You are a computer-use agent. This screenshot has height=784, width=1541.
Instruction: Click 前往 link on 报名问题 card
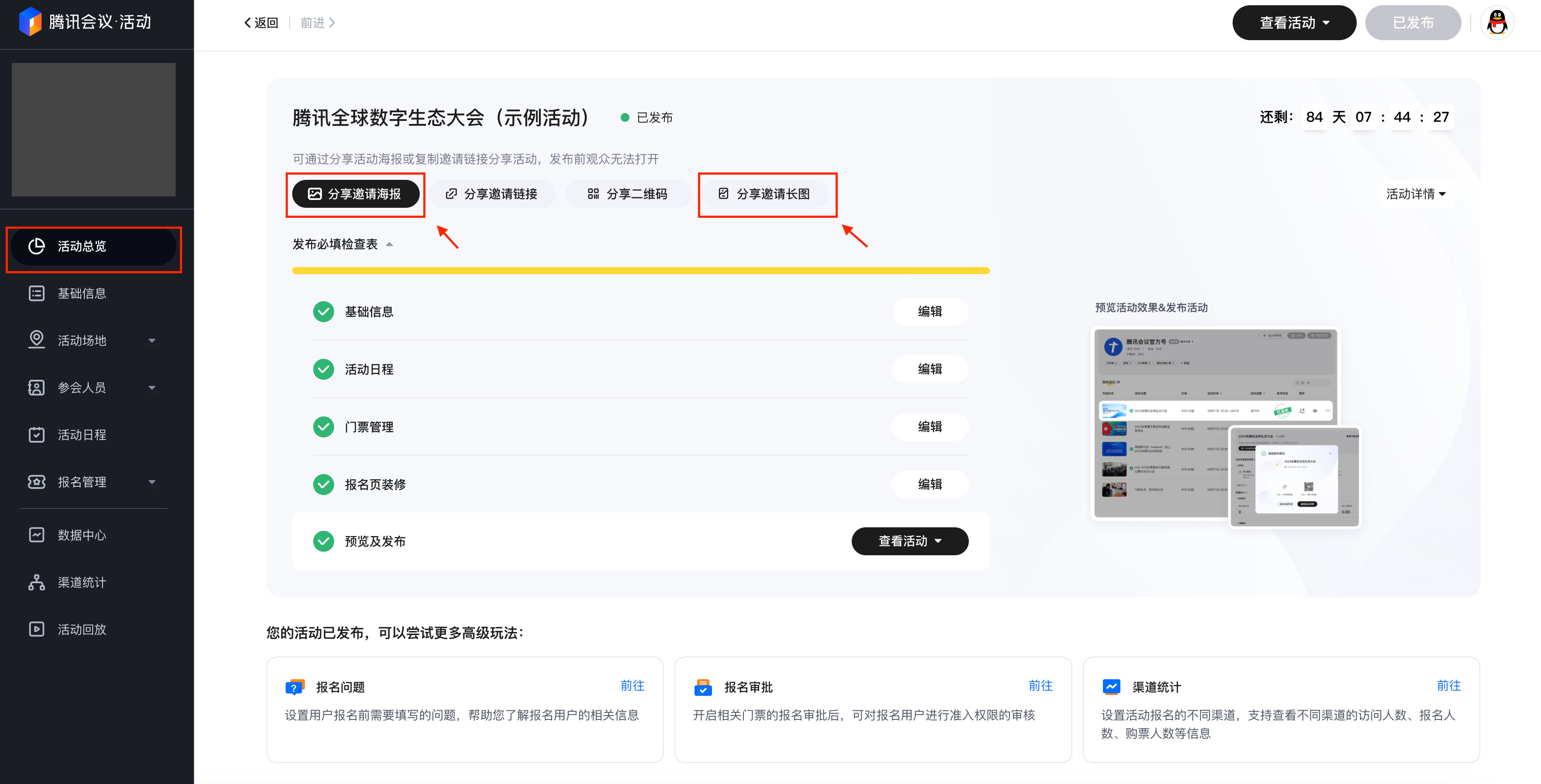tap(632, 685)
